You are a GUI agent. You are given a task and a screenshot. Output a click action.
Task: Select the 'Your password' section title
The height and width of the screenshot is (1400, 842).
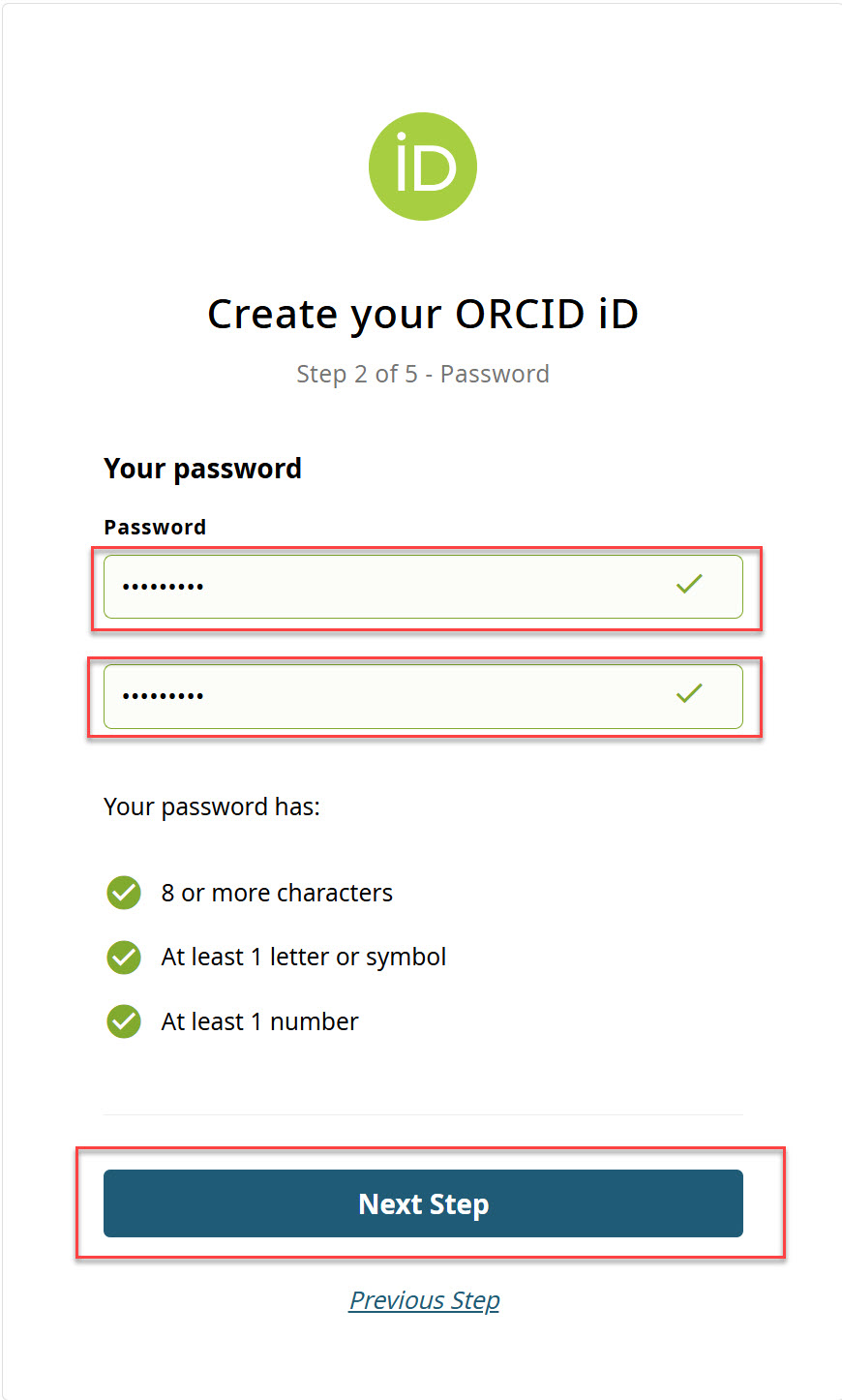tap(202, 468)
